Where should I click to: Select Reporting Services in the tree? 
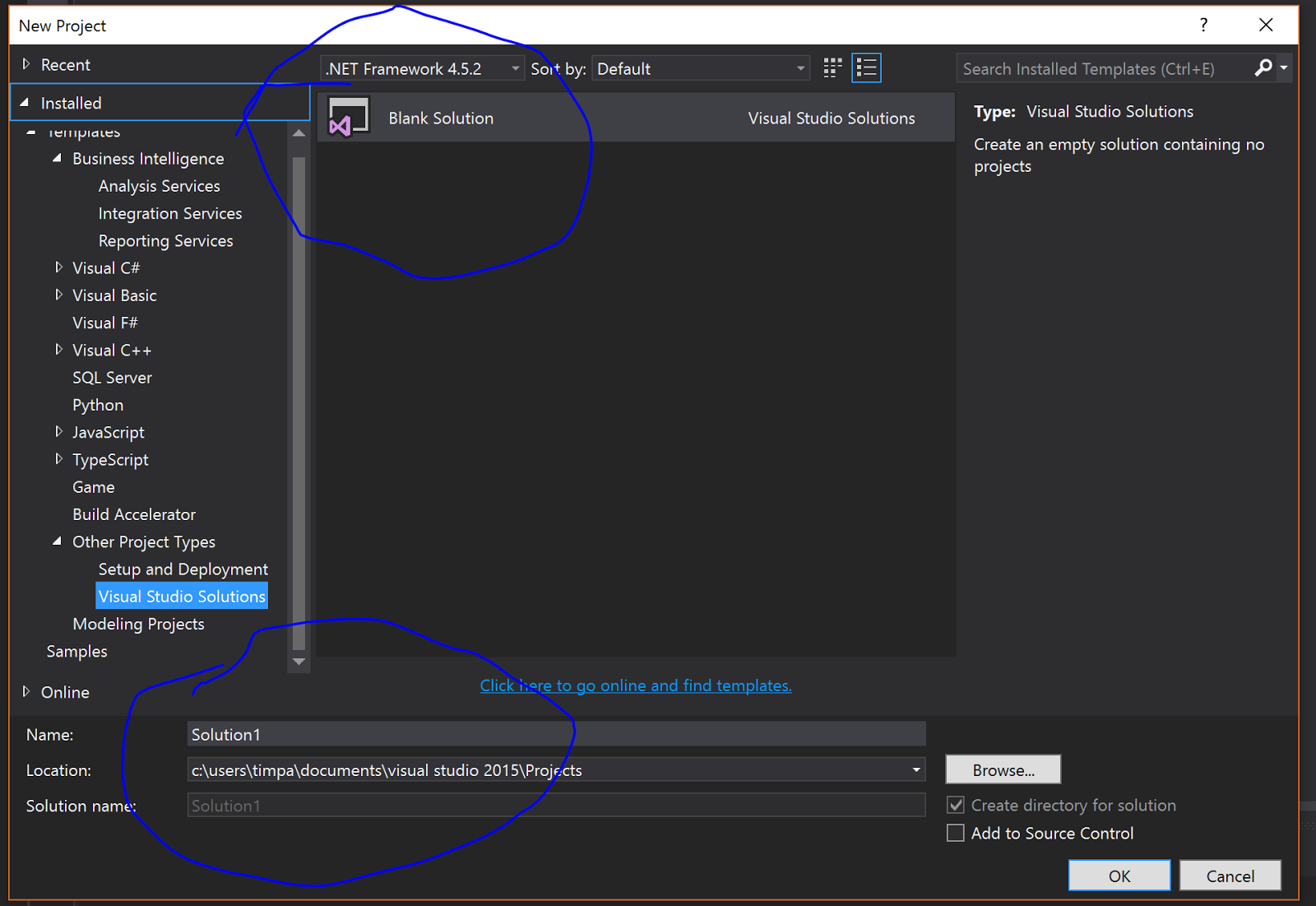click(x=166, y=240)
